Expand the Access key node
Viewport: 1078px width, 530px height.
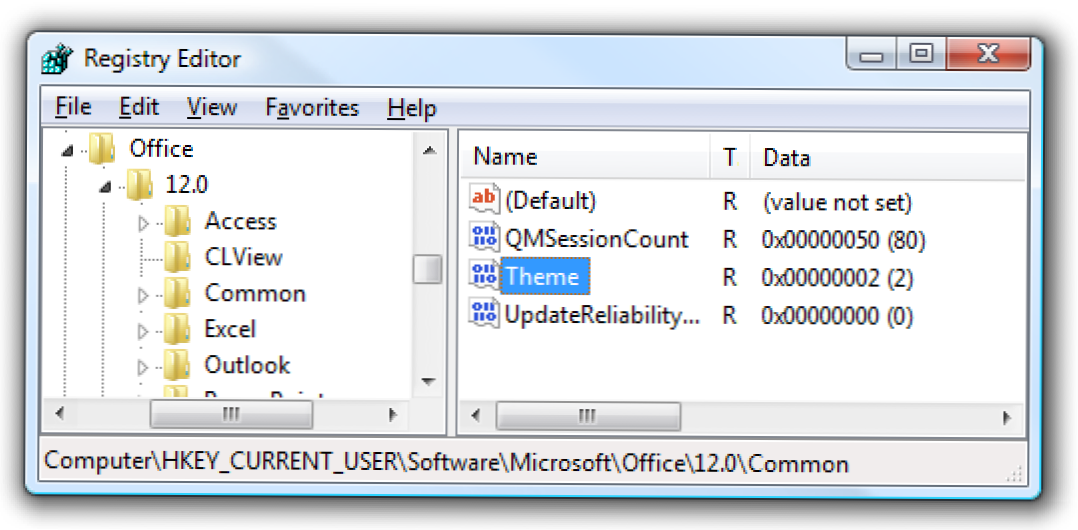(143, 223)
